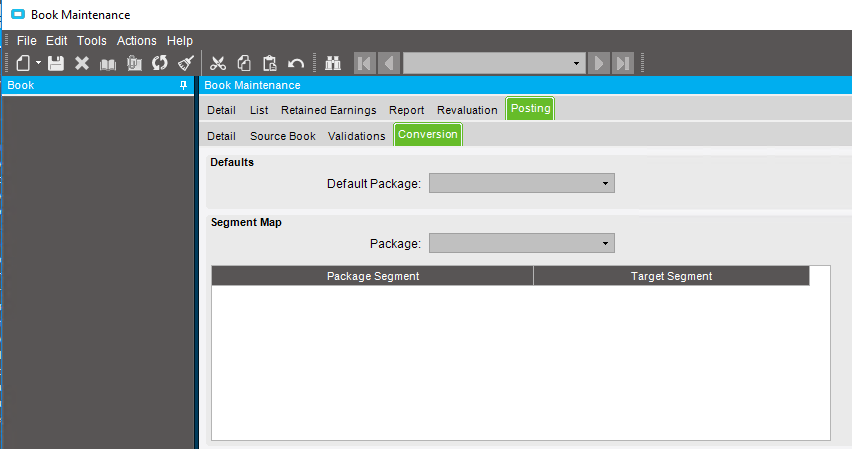Select the Conversion sub-tab

(x=428, y=134)
